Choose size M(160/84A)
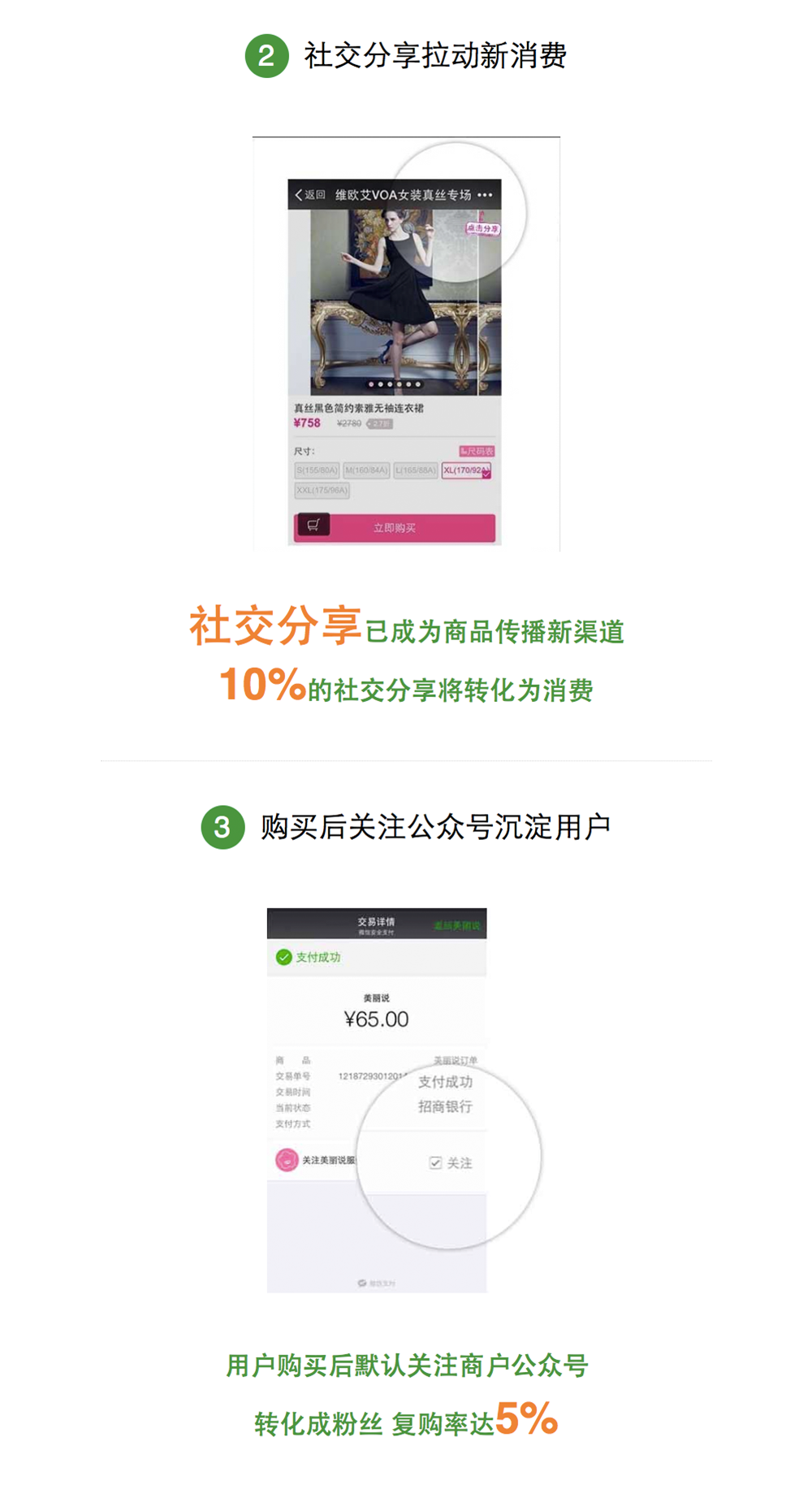 point(366,470)
